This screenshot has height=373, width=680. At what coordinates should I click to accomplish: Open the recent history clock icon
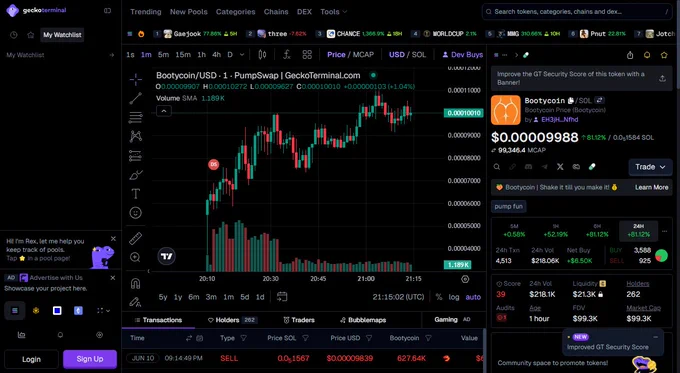pos(14,35)
